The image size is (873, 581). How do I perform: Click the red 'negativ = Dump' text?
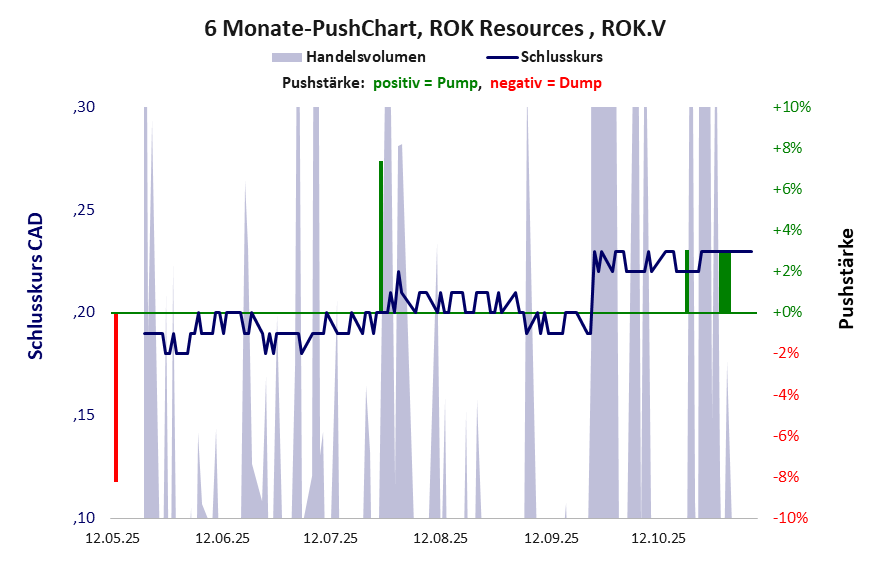click(546, 83)
